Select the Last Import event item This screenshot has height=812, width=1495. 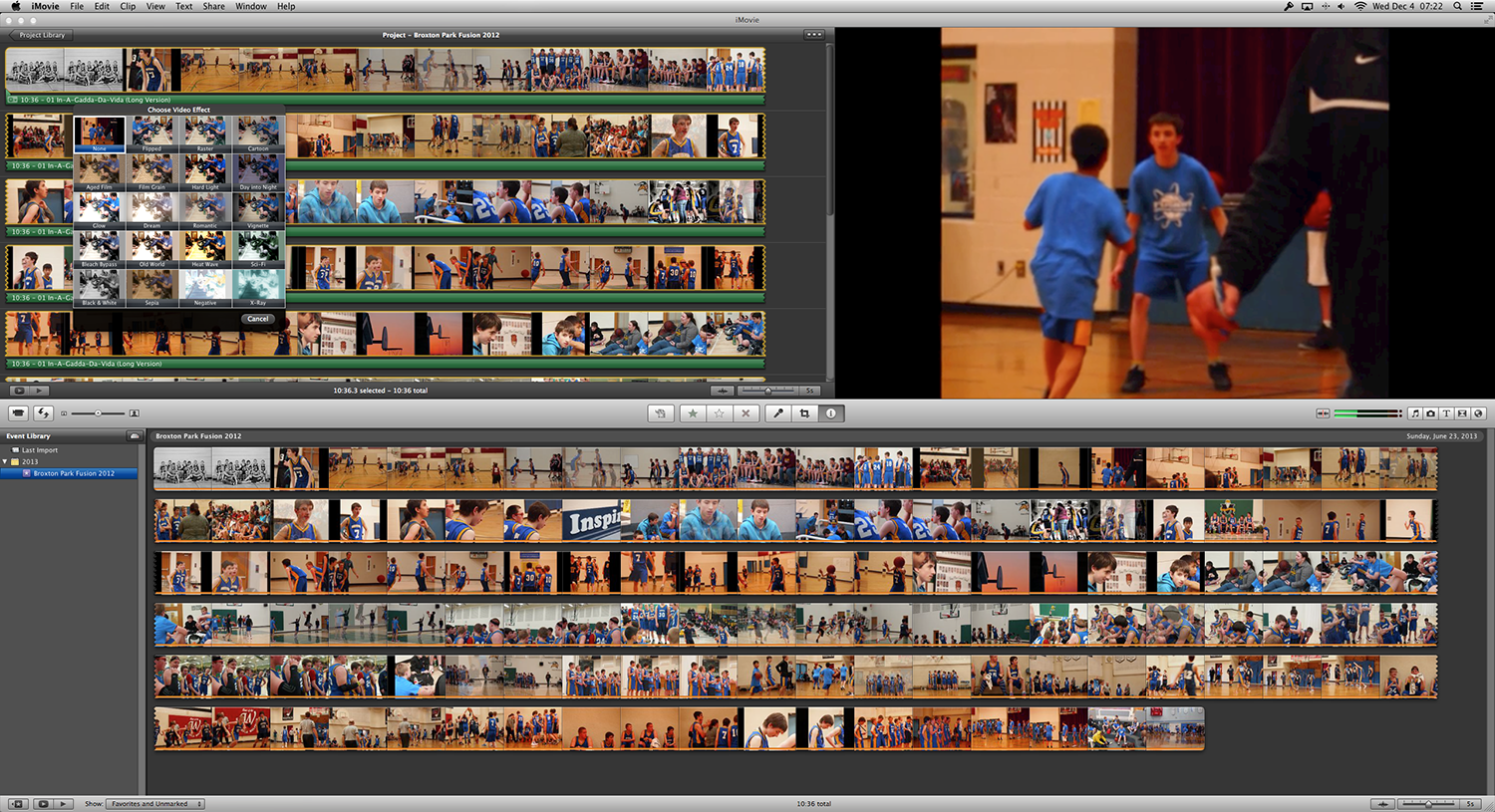[x=40, y=450]
